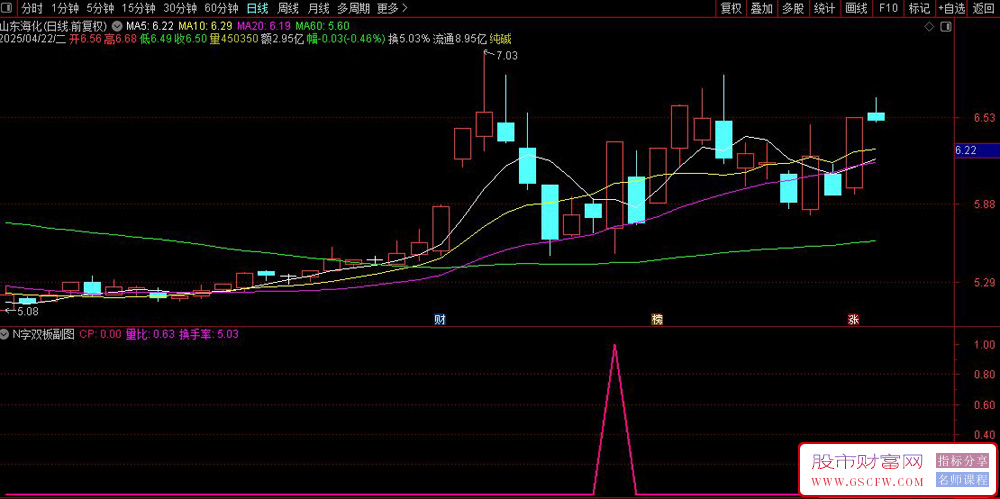
Task: Click the date 2025/04/22/二 label
Action: coord(33,39)
